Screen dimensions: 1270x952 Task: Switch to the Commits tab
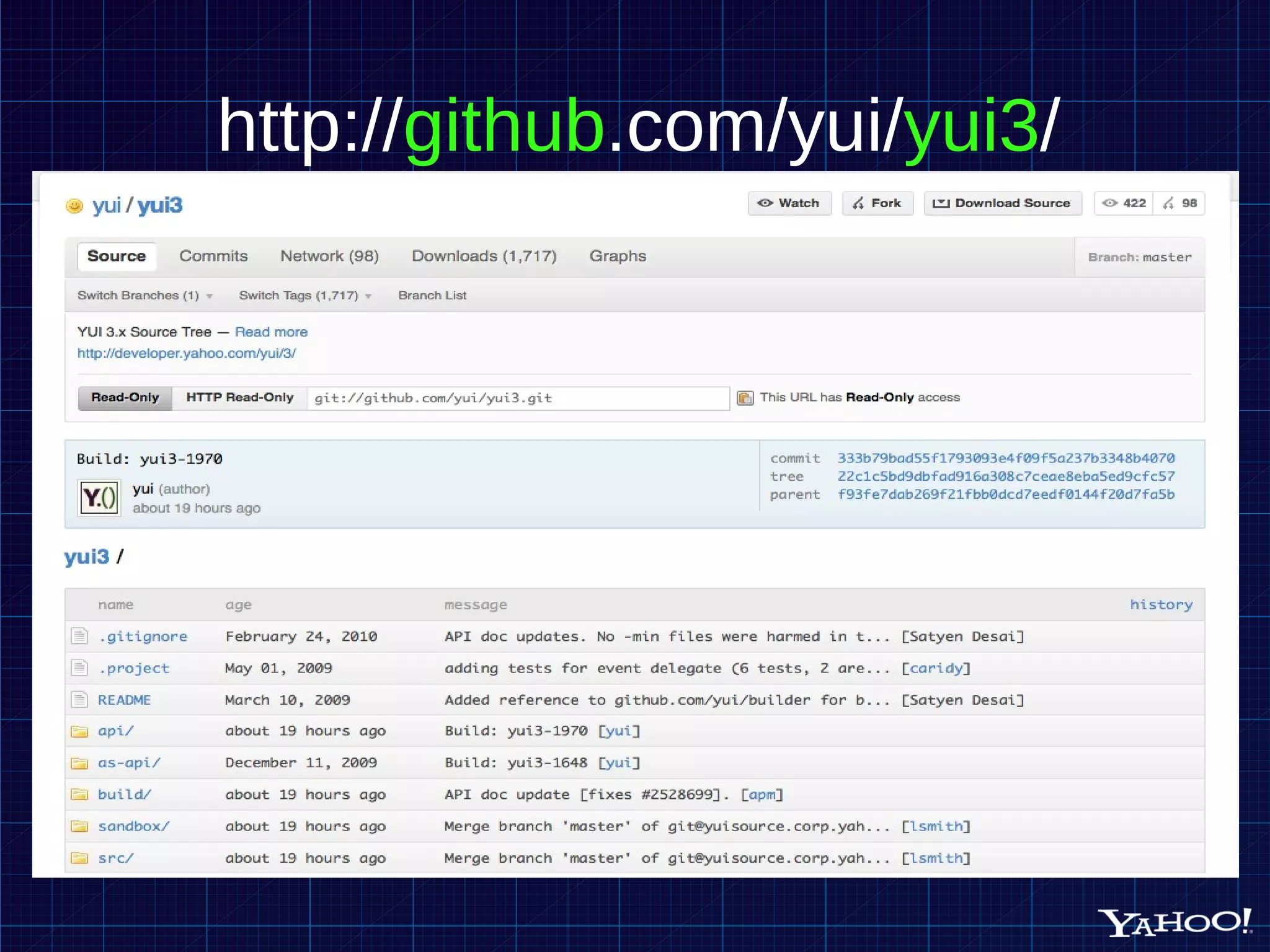[213, 256]
